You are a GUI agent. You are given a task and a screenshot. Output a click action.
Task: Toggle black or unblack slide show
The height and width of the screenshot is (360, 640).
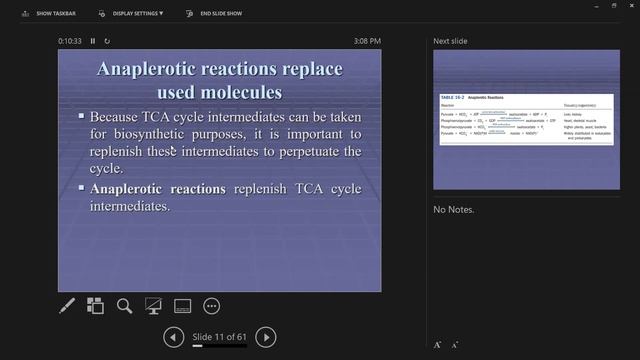tap(153, 306)
